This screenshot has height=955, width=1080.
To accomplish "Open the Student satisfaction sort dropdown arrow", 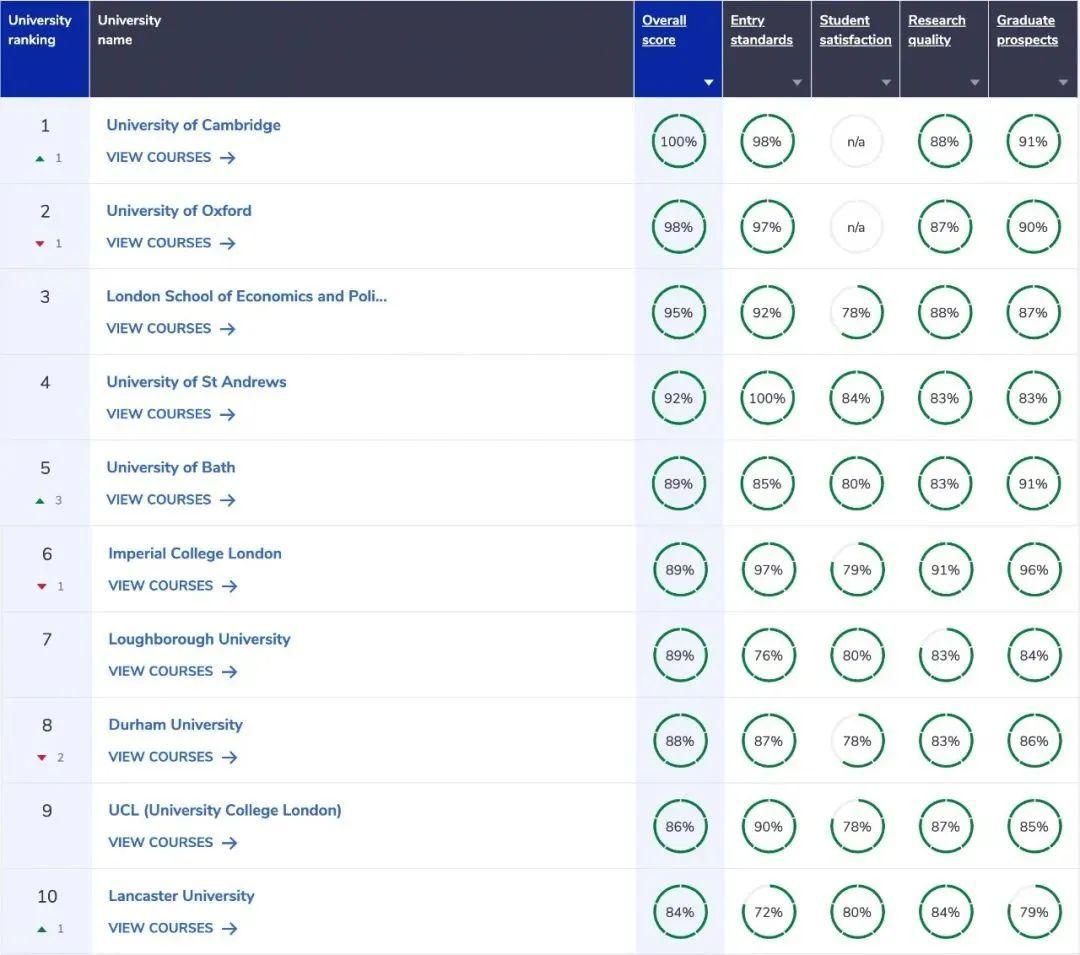I will pyautogui.click(x=886, y=83).
